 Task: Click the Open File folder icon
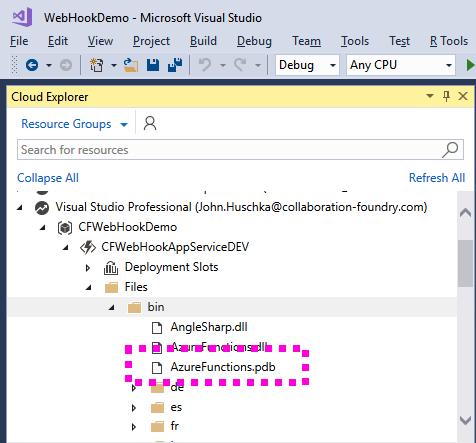click(x=131, y=65)
